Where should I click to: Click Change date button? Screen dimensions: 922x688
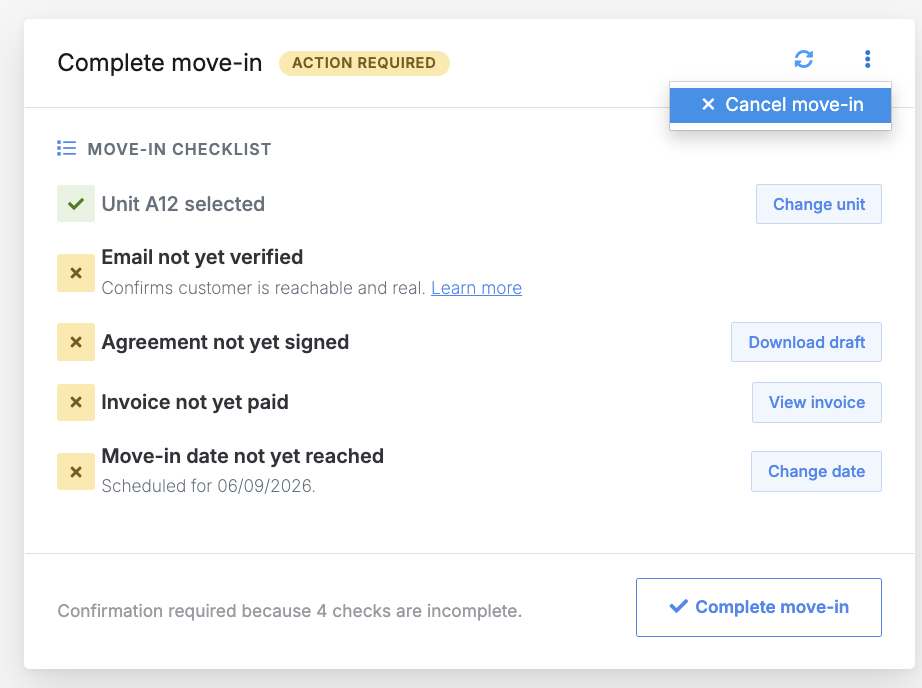(x=816, y=472)
